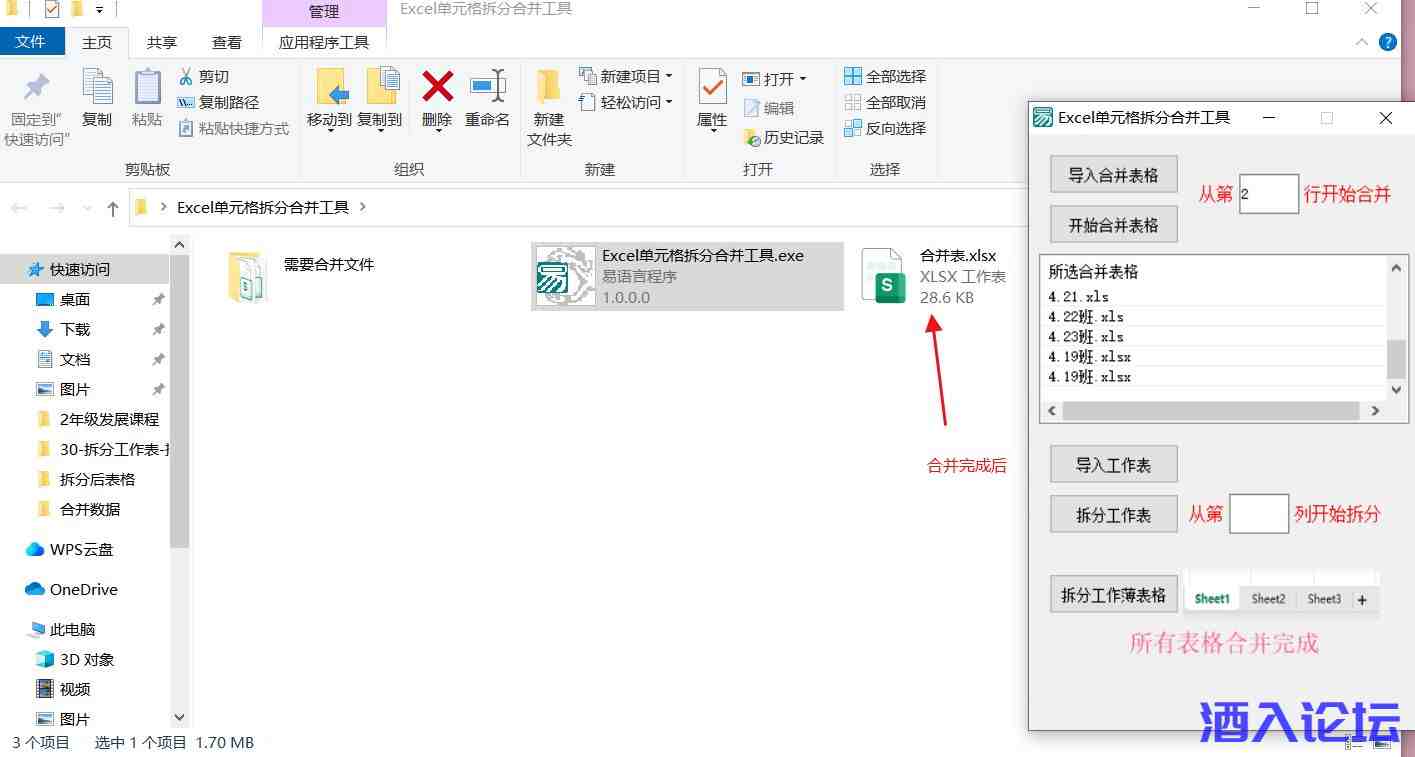Select the 合并表.xlsx file icon

click(x=883, y=276)
